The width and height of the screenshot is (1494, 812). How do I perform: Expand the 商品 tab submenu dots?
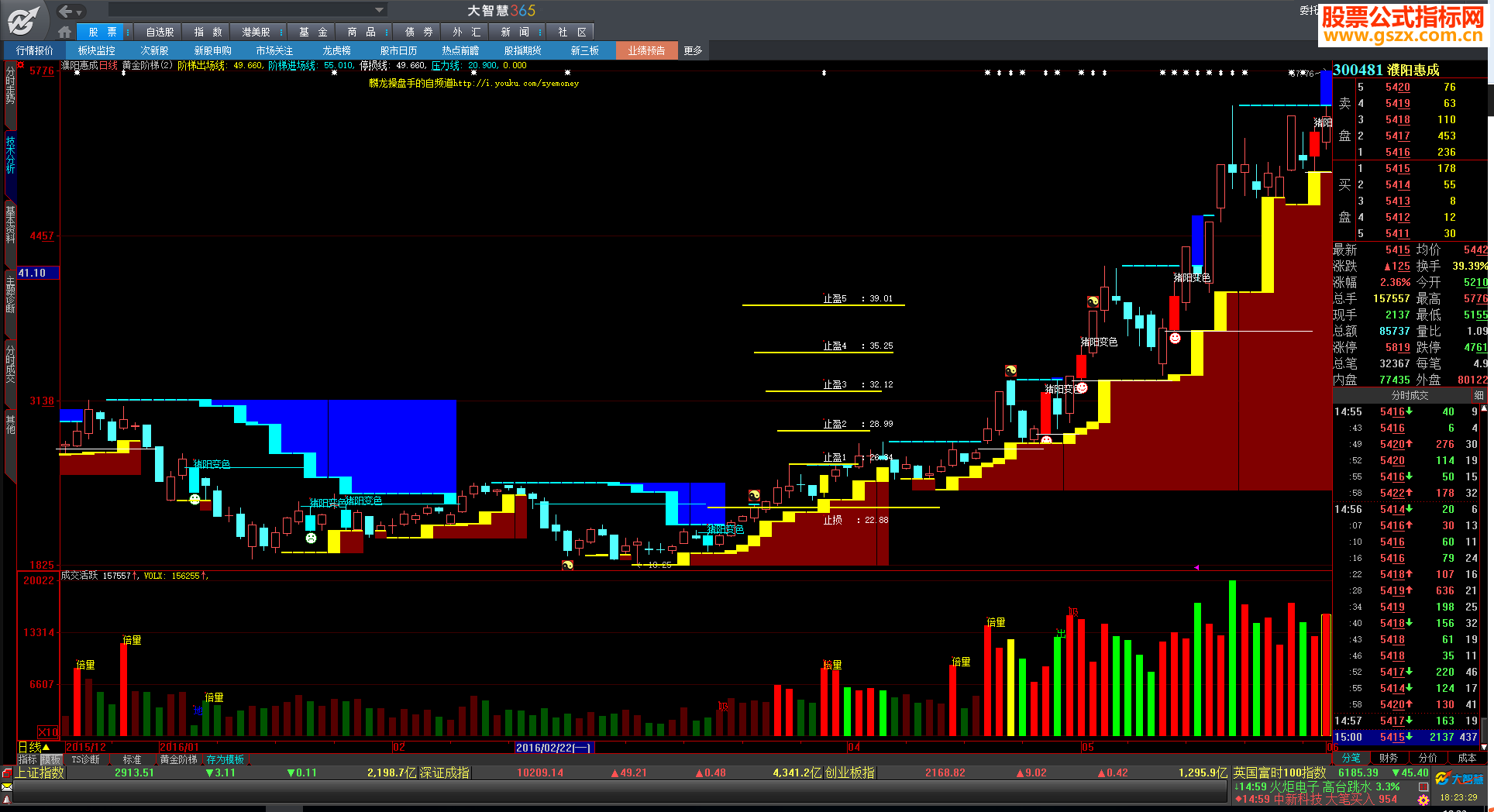click(x=386, y=32)
